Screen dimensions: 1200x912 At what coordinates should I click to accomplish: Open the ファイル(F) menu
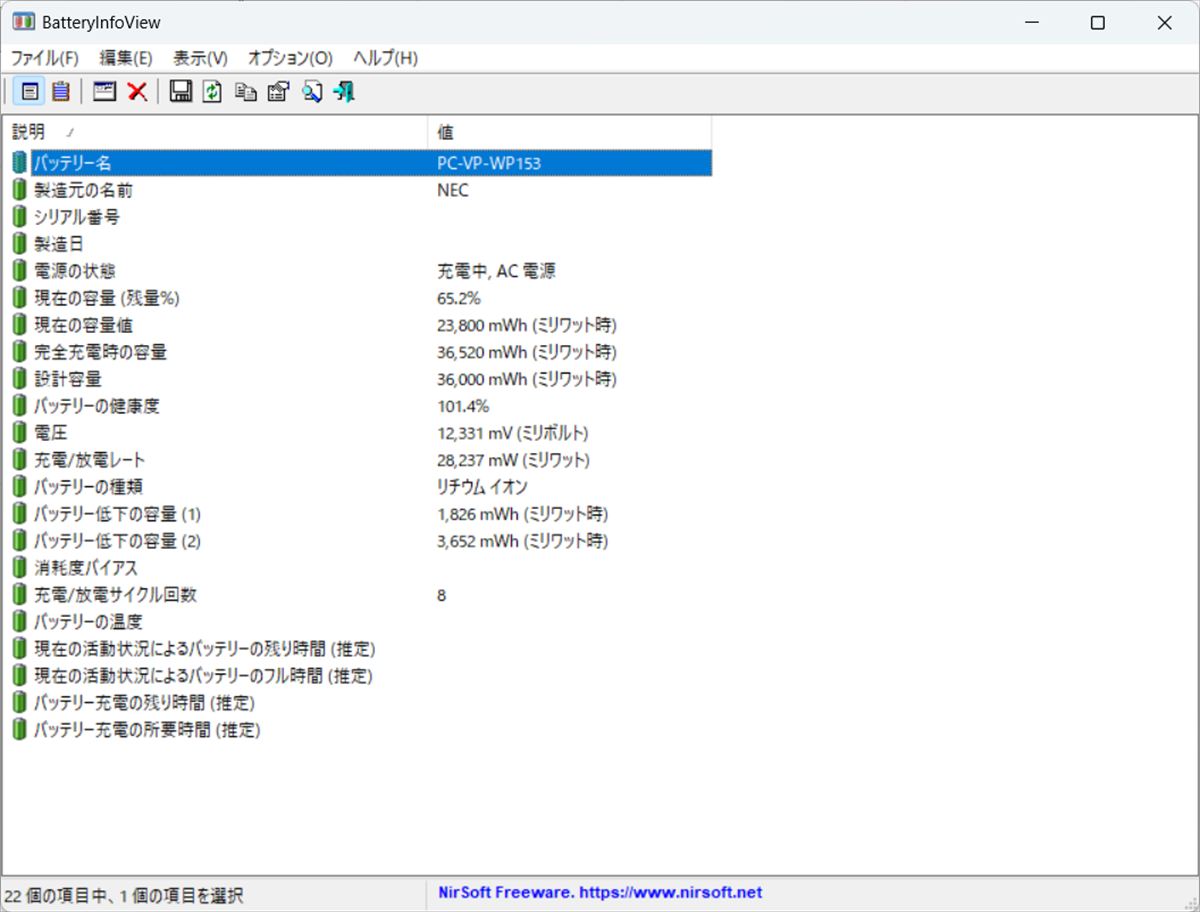pyautogui.click(x=44, y=58)
